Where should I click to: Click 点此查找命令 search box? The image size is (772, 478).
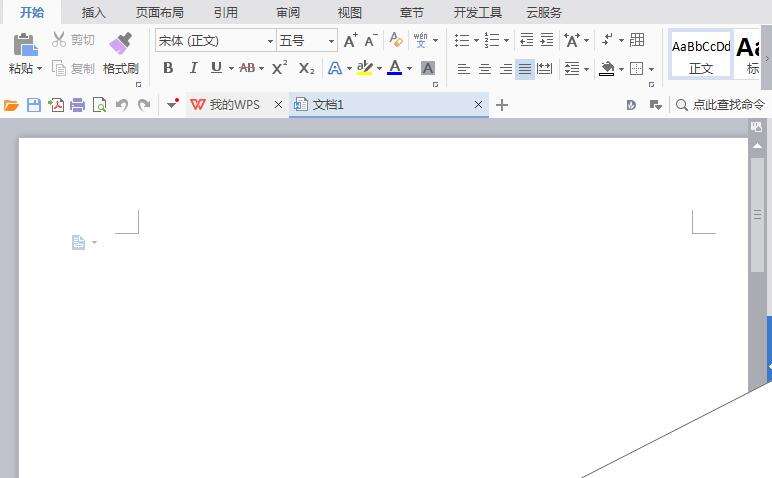click(721, 104)
